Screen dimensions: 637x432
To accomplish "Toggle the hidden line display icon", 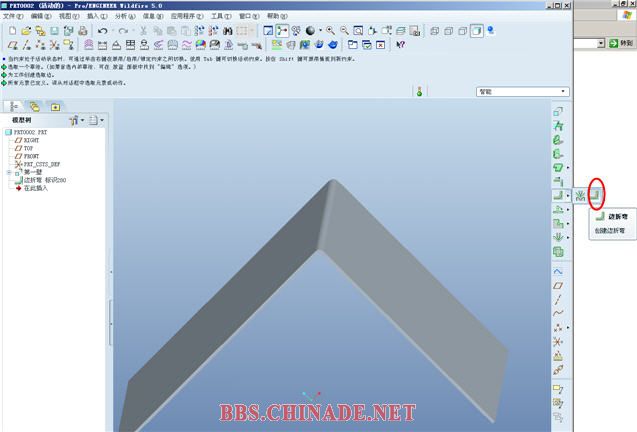I will 448,31.
